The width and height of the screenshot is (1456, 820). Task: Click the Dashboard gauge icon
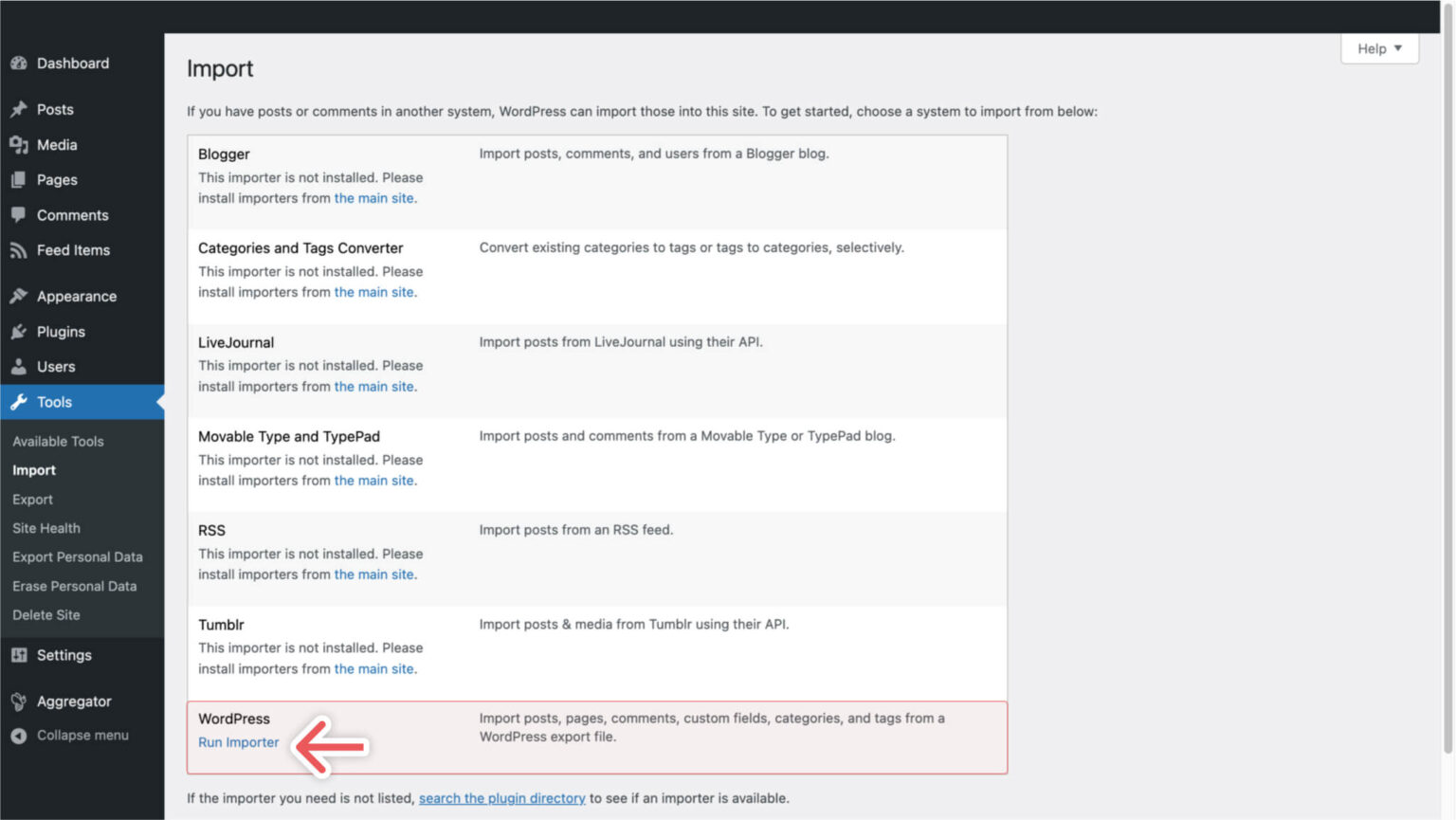coord(19,64)
